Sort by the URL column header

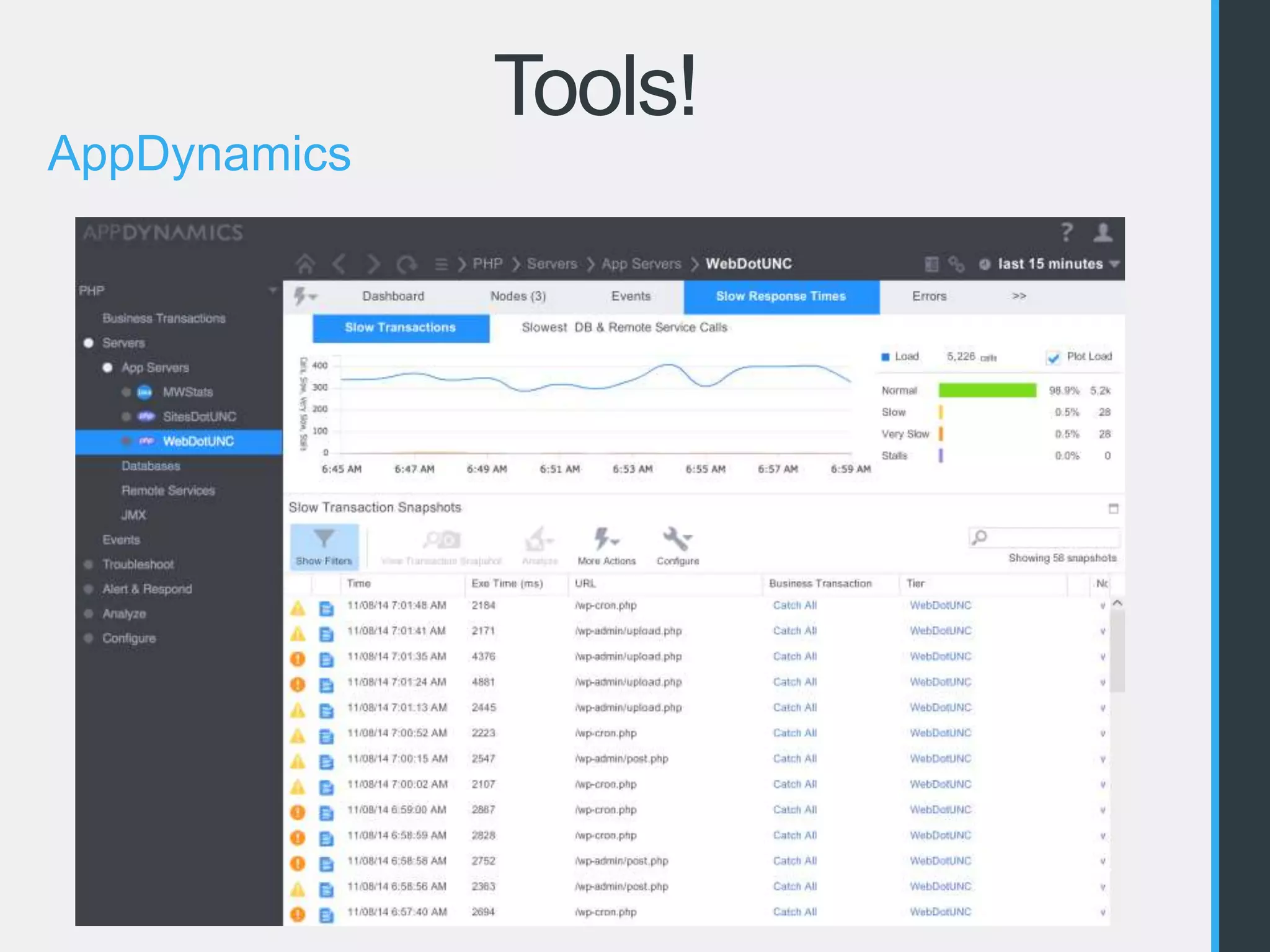pyautogui.click(x=585, y=583)
